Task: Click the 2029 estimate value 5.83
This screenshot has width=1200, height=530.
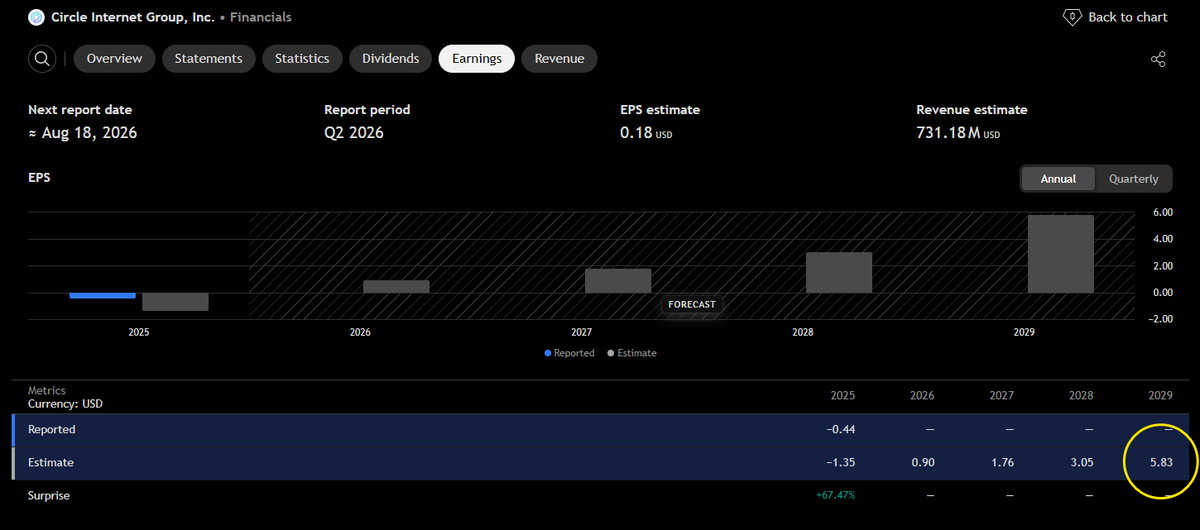Action: click(1160, 463)
